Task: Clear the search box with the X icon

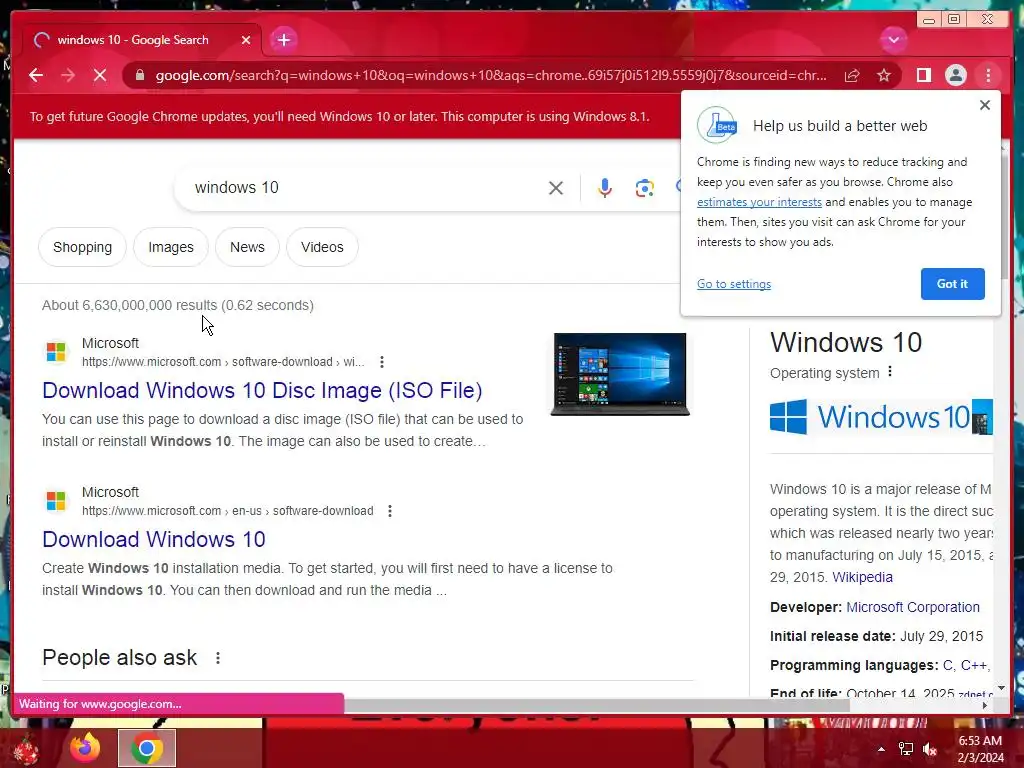Action: (556, 188)
